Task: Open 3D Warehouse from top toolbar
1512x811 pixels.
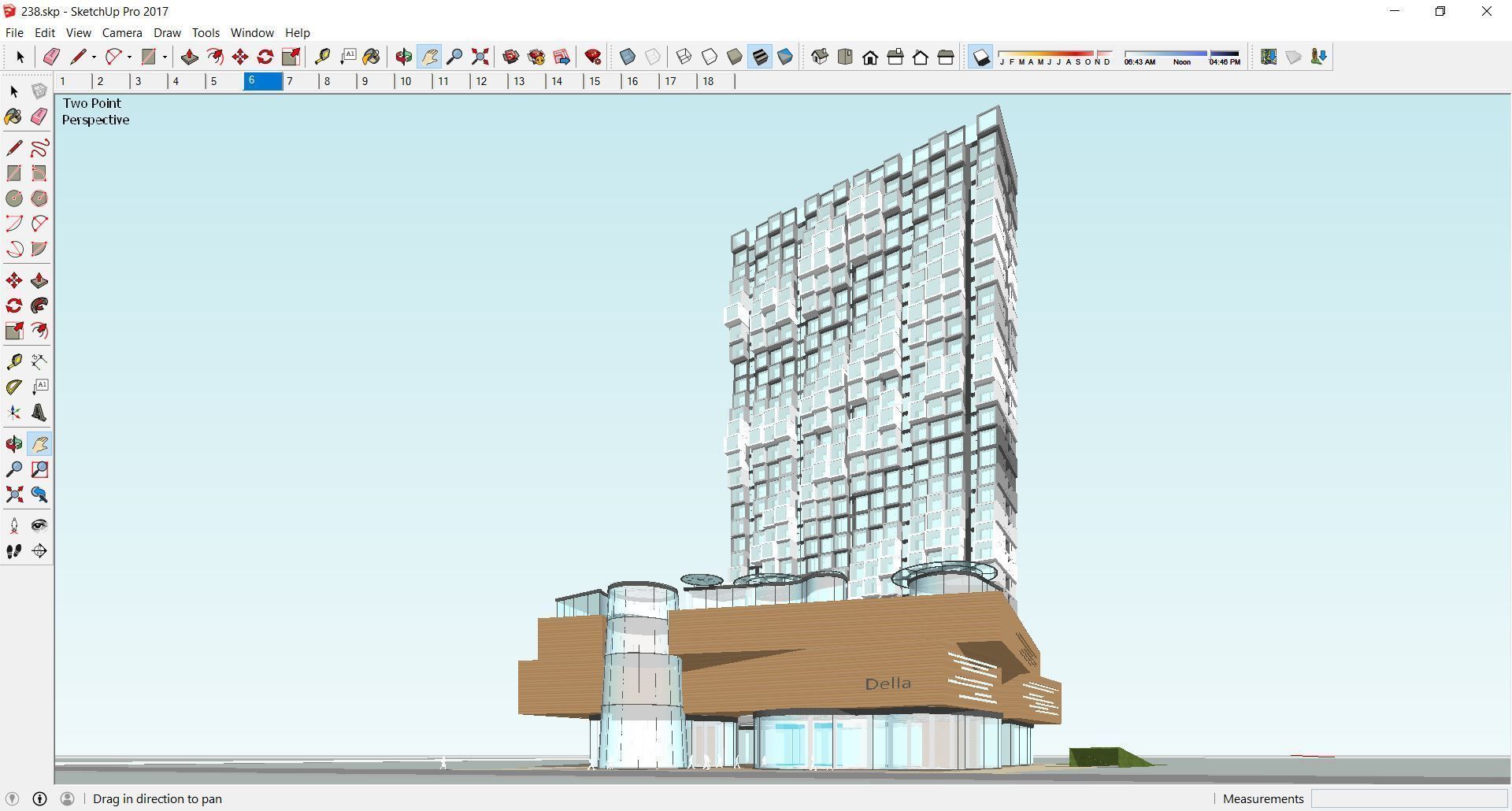Action: coord(511,57)
